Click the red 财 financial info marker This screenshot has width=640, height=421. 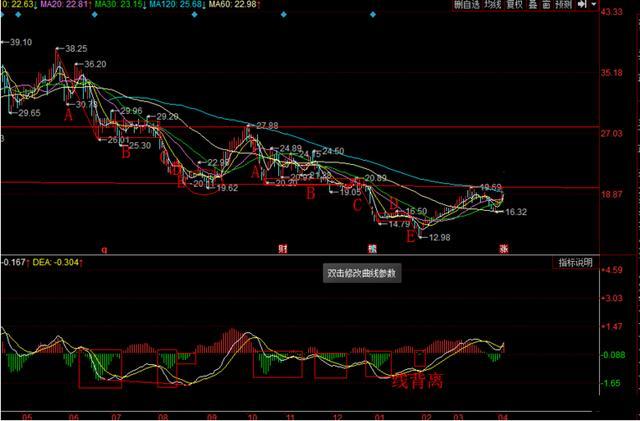point(282,249)
